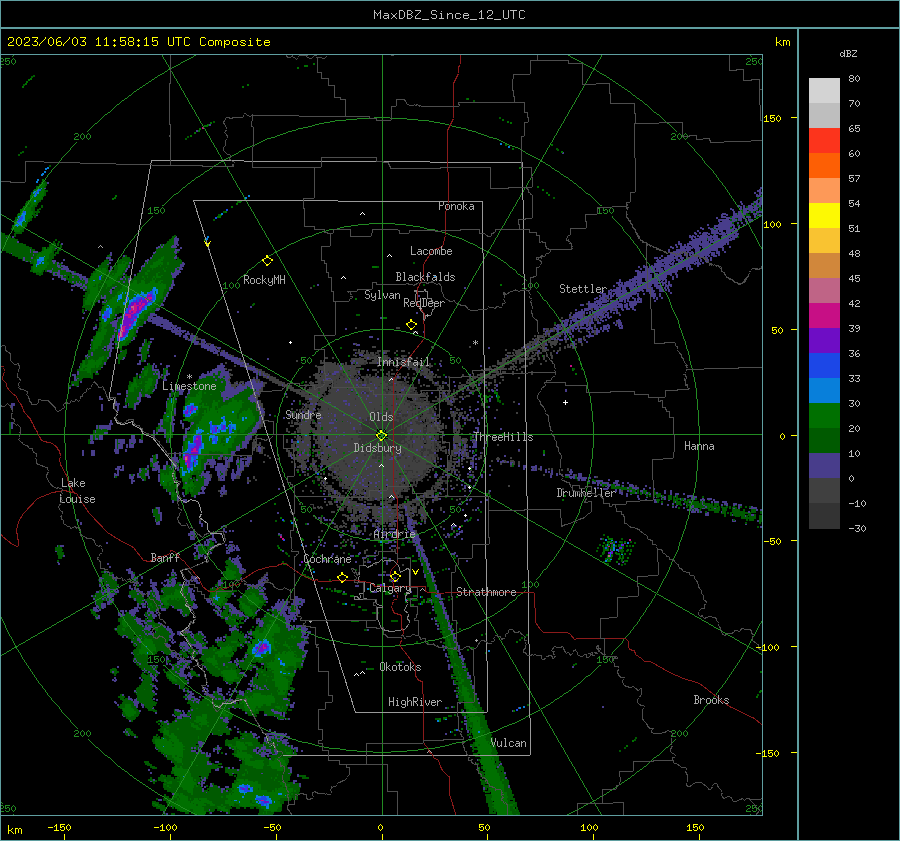Screen dimensions: 900x841
Task: Click the Ponoka city label
Action: [x=456, y=206]
